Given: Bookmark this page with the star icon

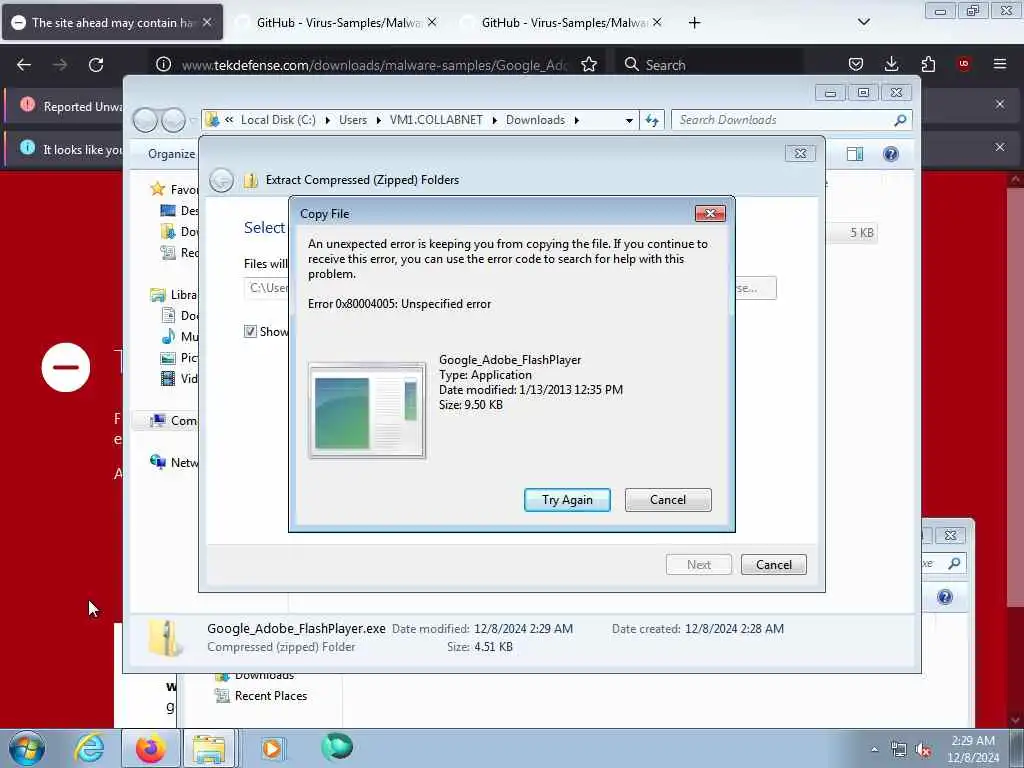Looking at the screenshot, I should [588, 65].
